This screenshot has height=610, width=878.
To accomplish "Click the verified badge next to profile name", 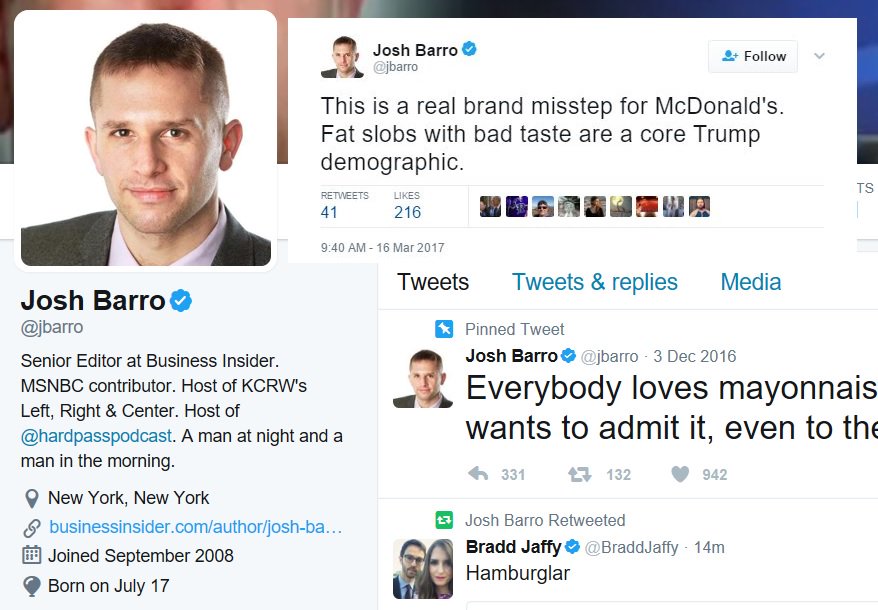I will pyautogui.click(x=181, y=301).
